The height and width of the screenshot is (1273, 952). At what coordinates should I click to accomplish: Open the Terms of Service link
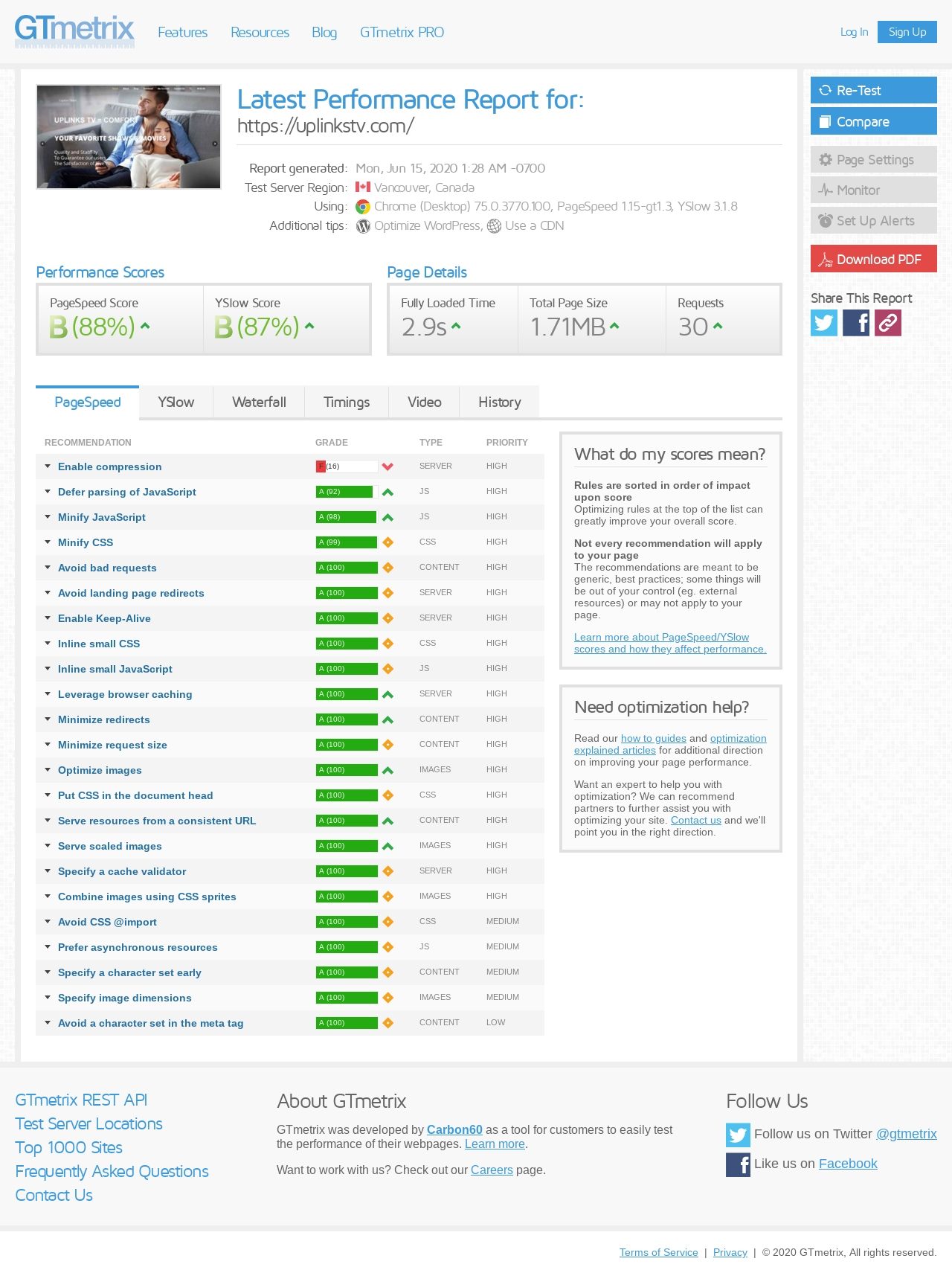tap(659, 1252)
